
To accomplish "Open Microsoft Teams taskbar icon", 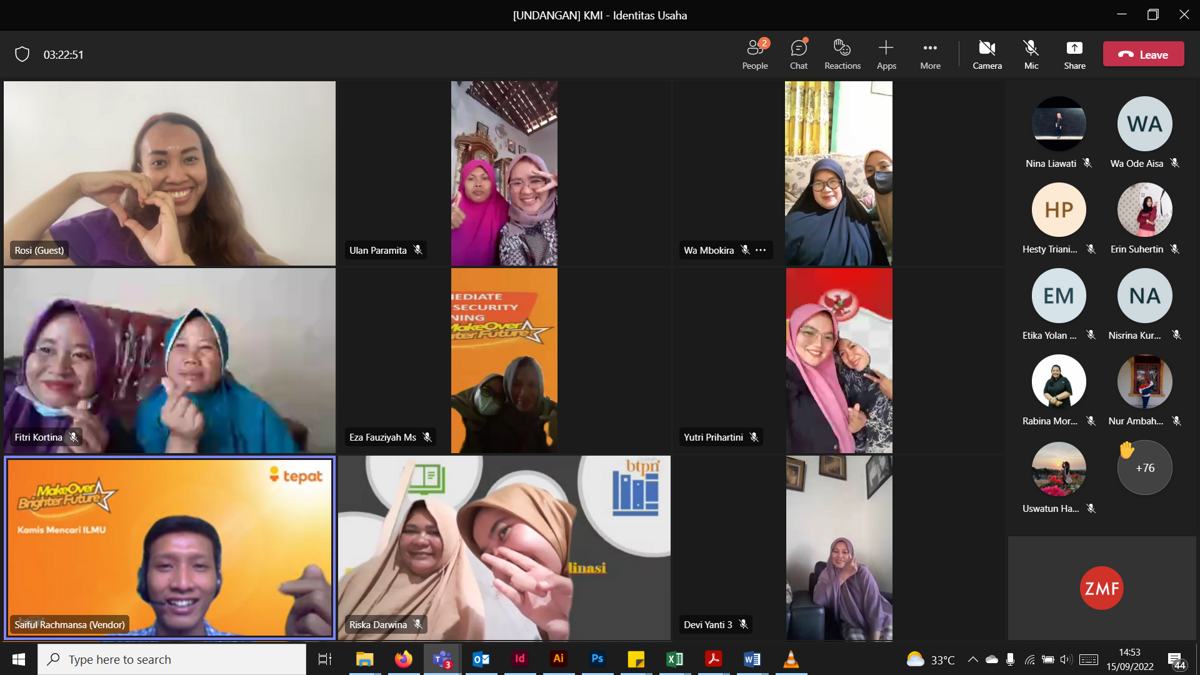I will pos(442,659).
